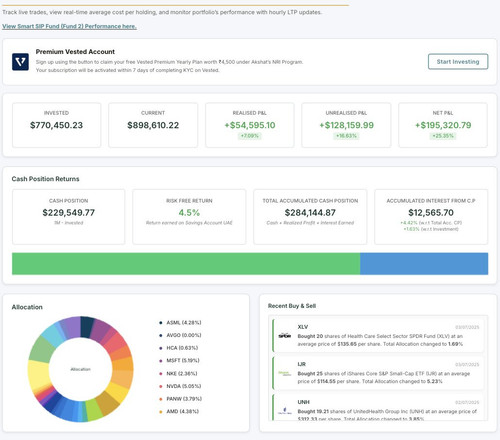Image resolution: width=500 pixels, height=440 pixels.
Task: Click the +16.63% unrealised percentage badge
Action: [346, 136]
